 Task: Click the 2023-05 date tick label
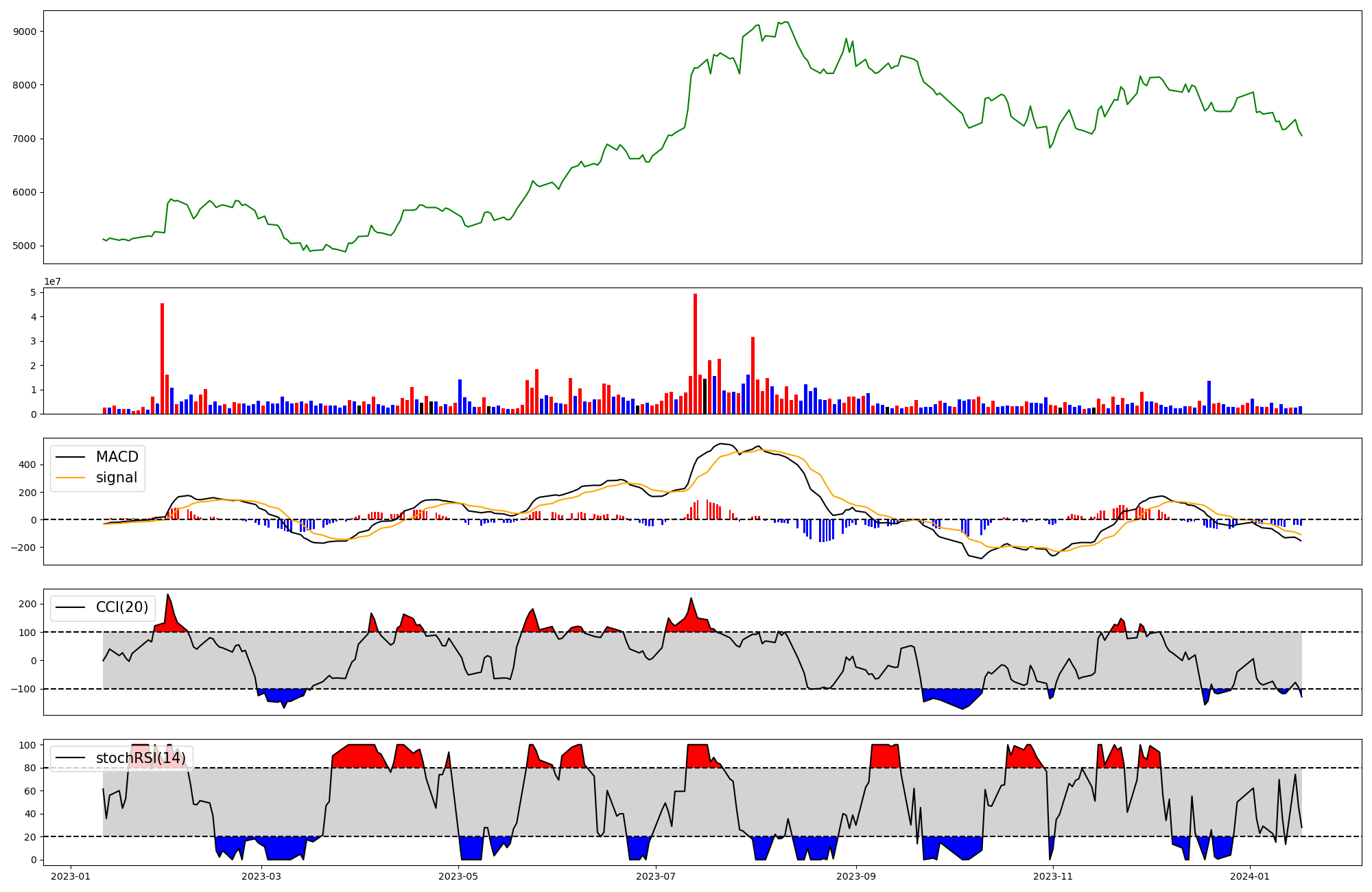pyautogui.click(x=458, y=876)
